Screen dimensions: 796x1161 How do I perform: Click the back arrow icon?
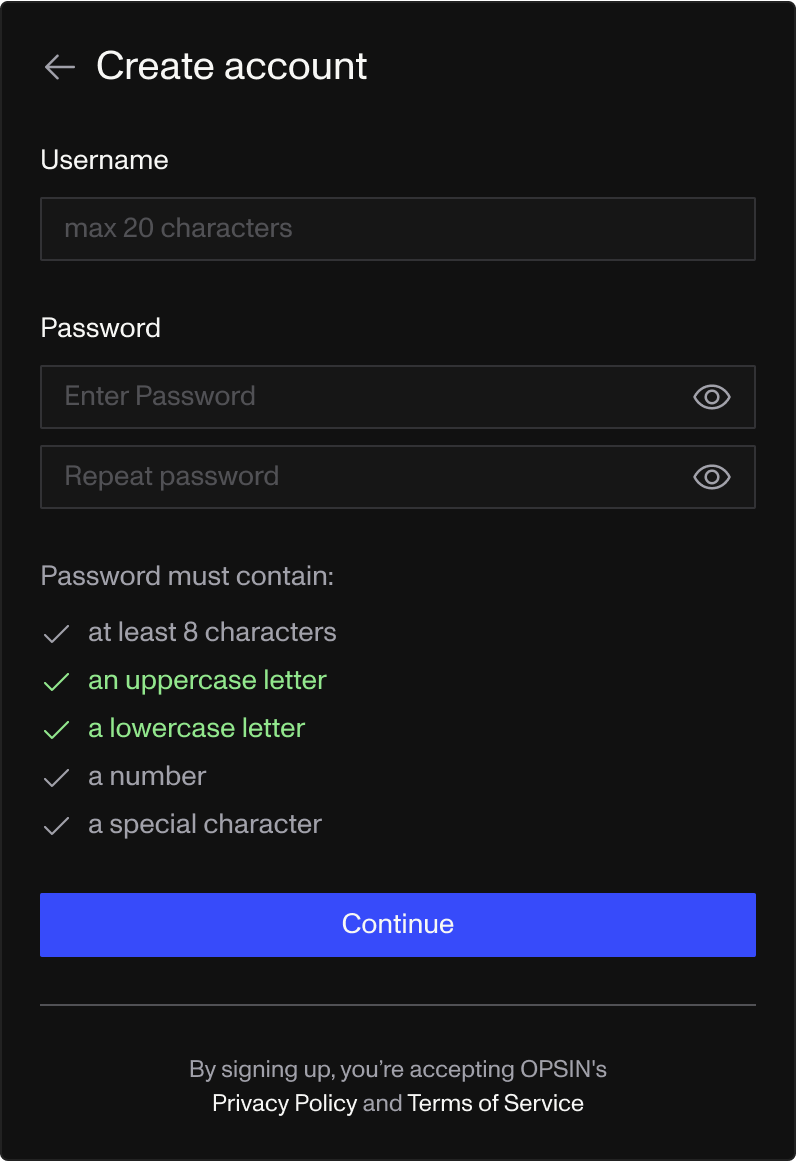point(60,67)
